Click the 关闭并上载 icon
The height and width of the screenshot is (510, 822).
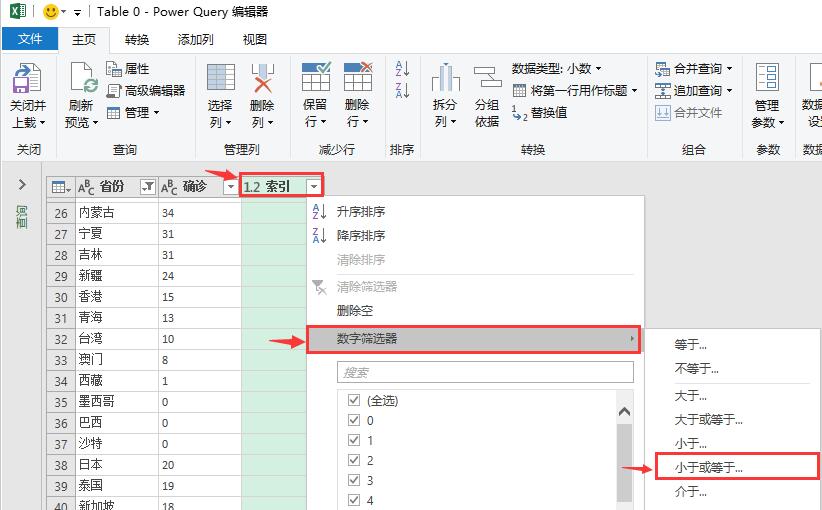[x=25, y=79]
